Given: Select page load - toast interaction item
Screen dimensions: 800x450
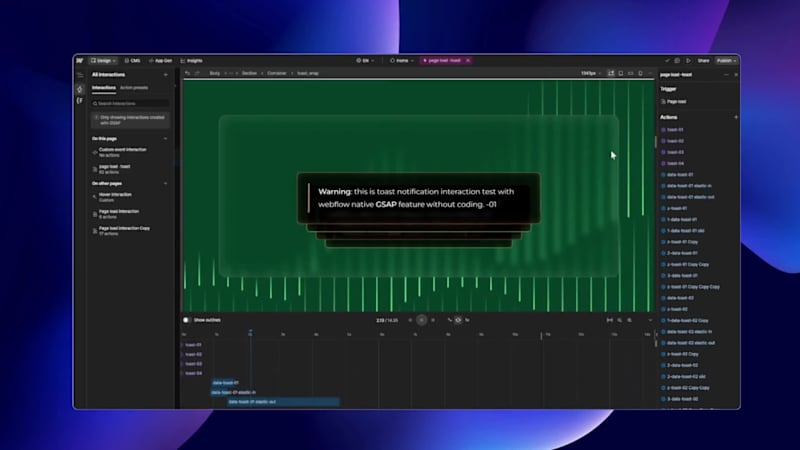Looking at the screenshot, I should click(x=130, y=169).
